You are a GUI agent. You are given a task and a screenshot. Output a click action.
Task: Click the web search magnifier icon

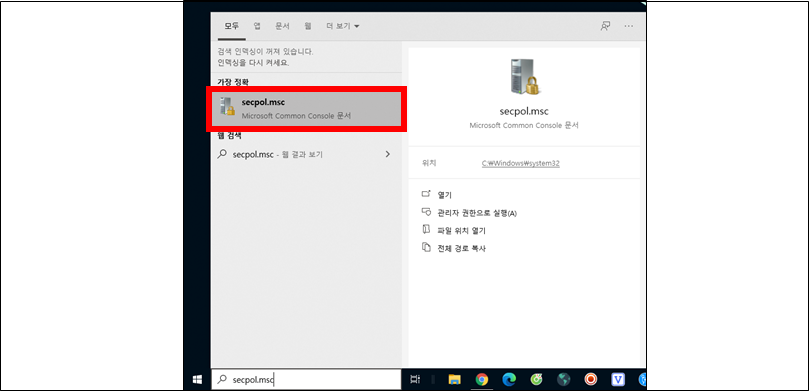pyautogui.click(x=222, y=154)
